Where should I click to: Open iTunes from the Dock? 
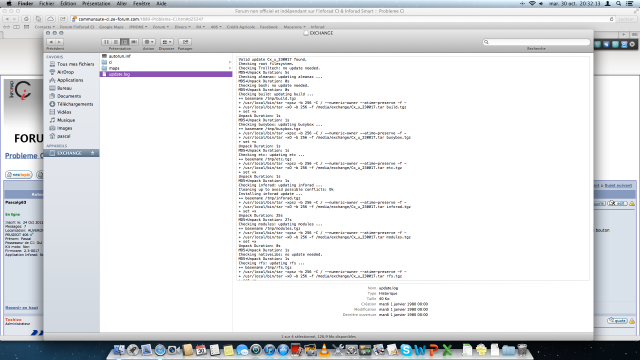click(x=269, y=350)
